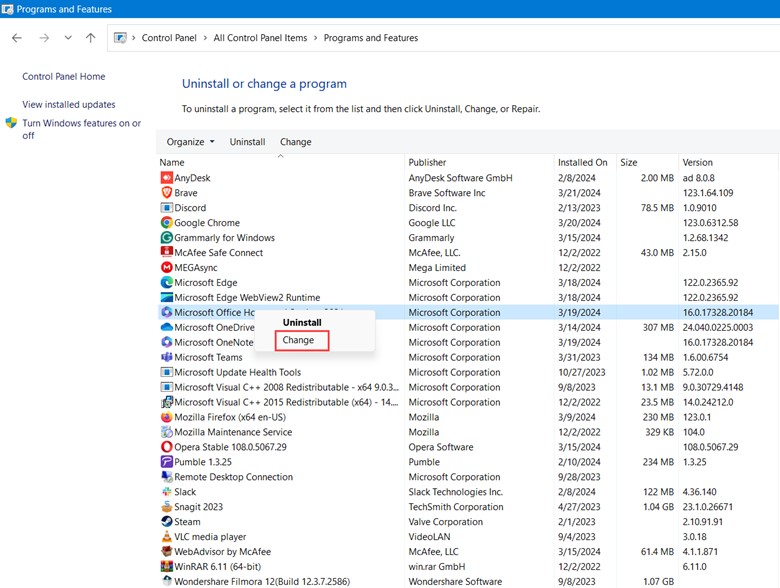Click the MEGAsync icon
The height and width of the screenshot is (588, 780).
167,267
